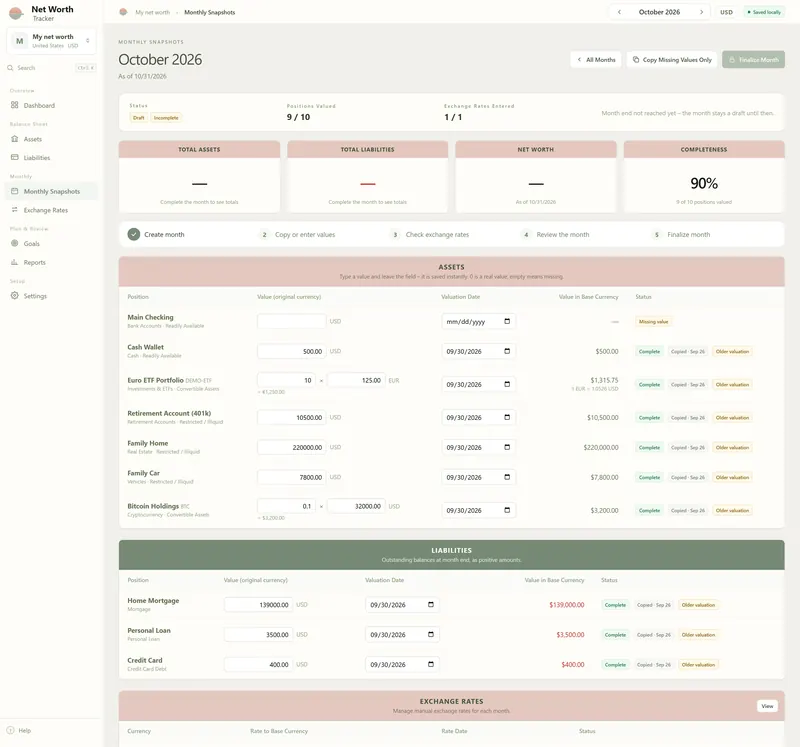Select the Finalize month step

click(682, 235)
